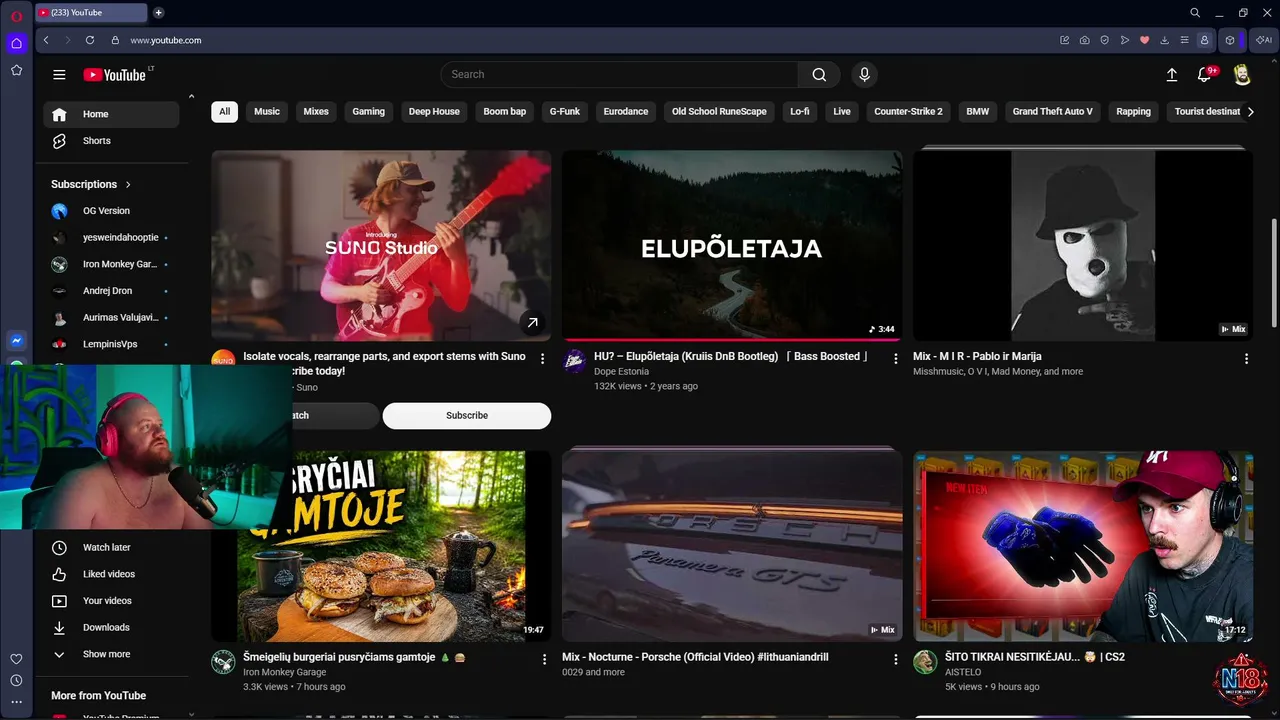Open options menu for Mix - M I R
The width and height of the screenshot is (1280, 720).
coord(1246,358)
